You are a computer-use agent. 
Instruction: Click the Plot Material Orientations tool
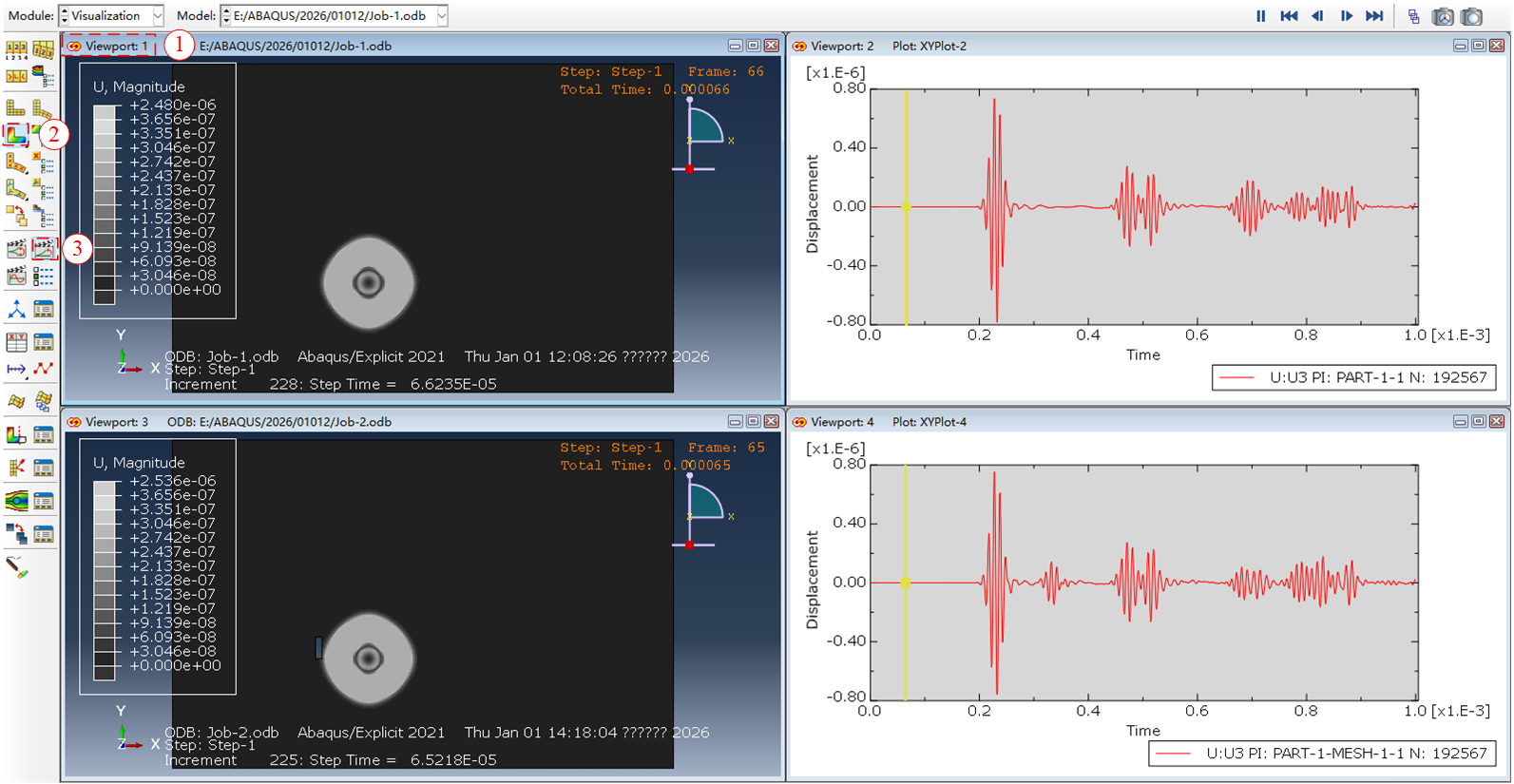pos(16,187)
